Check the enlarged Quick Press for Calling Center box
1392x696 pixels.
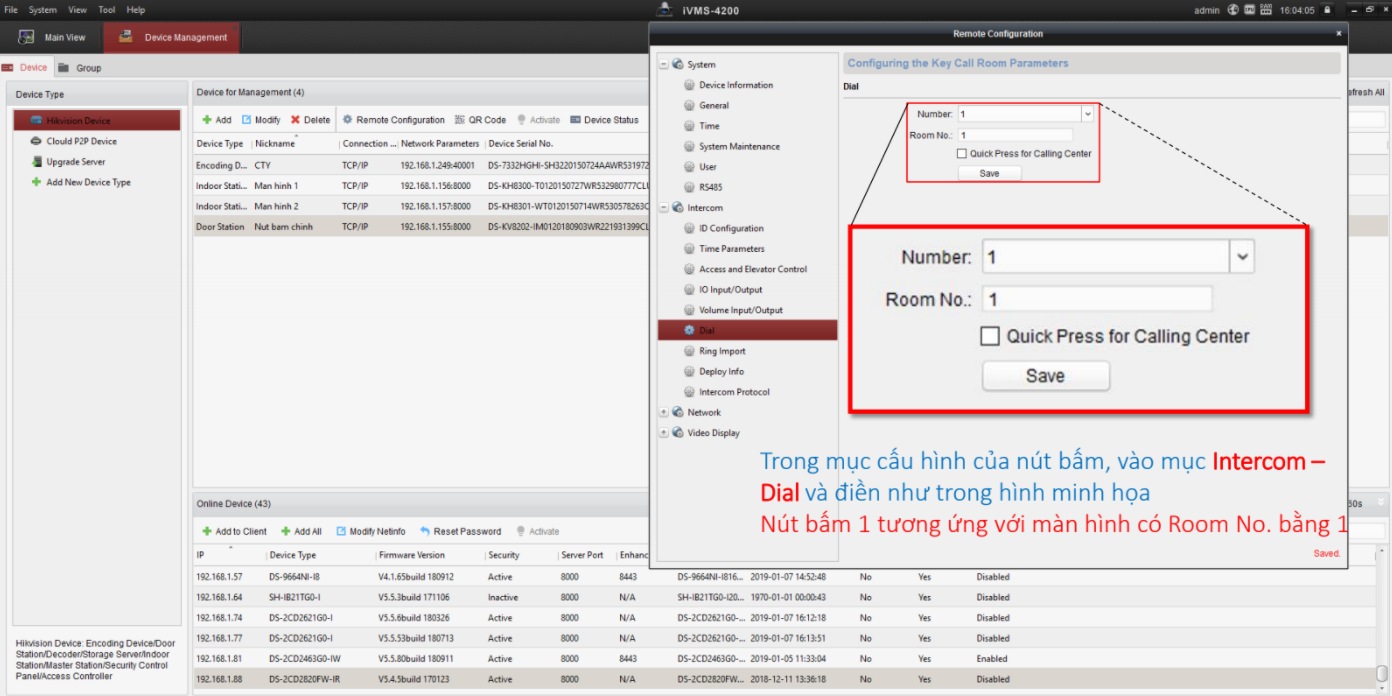point(989,337)
